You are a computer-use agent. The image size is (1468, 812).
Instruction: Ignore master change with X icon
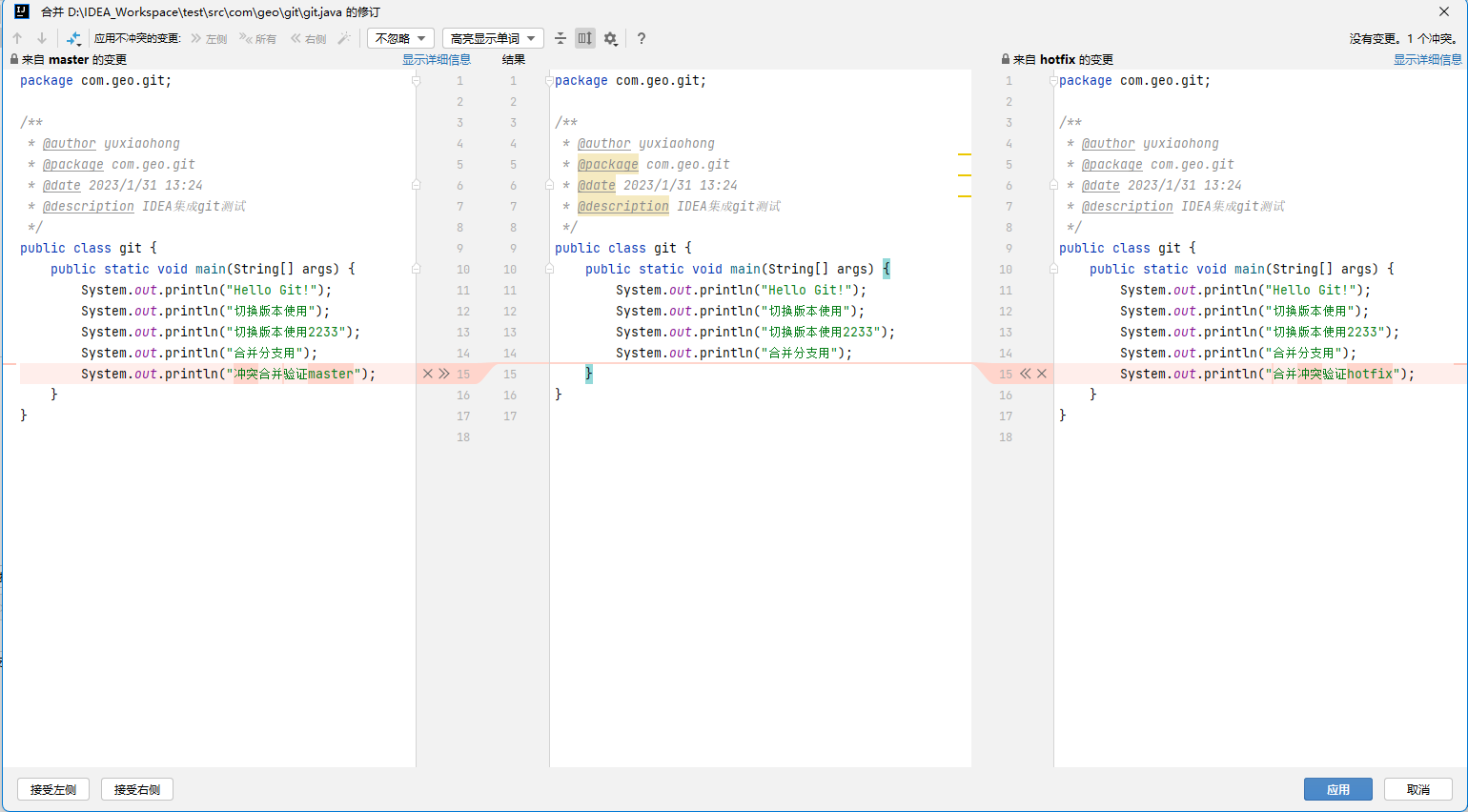(x=428, y=374)
